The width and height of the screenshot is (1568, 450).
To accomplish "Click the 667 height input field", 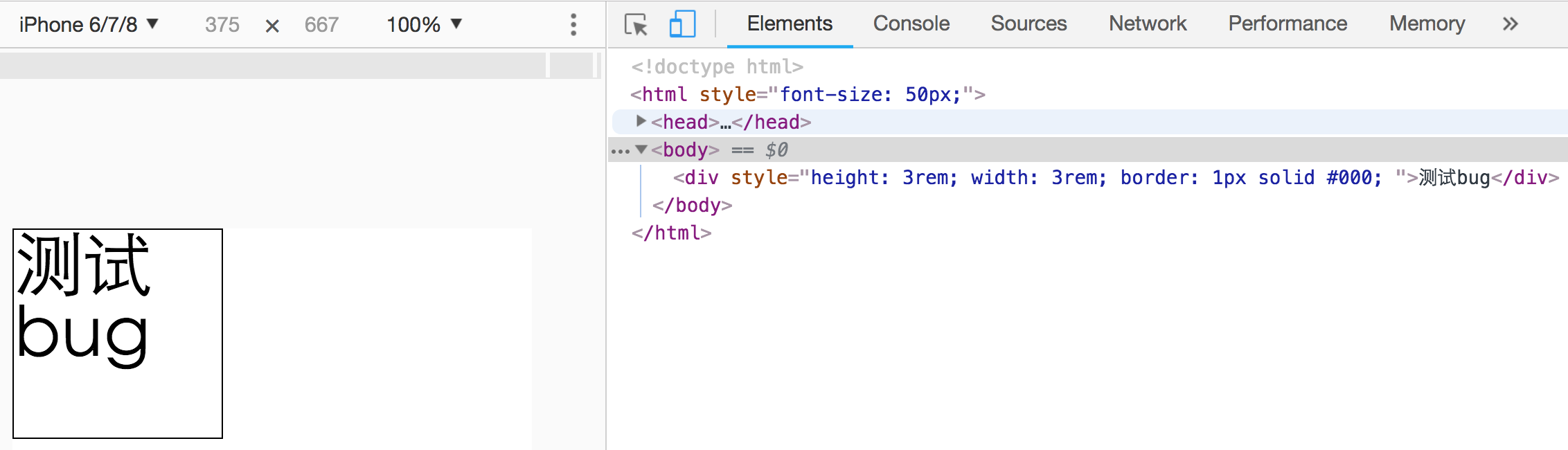I will click(x=321, y=25).
